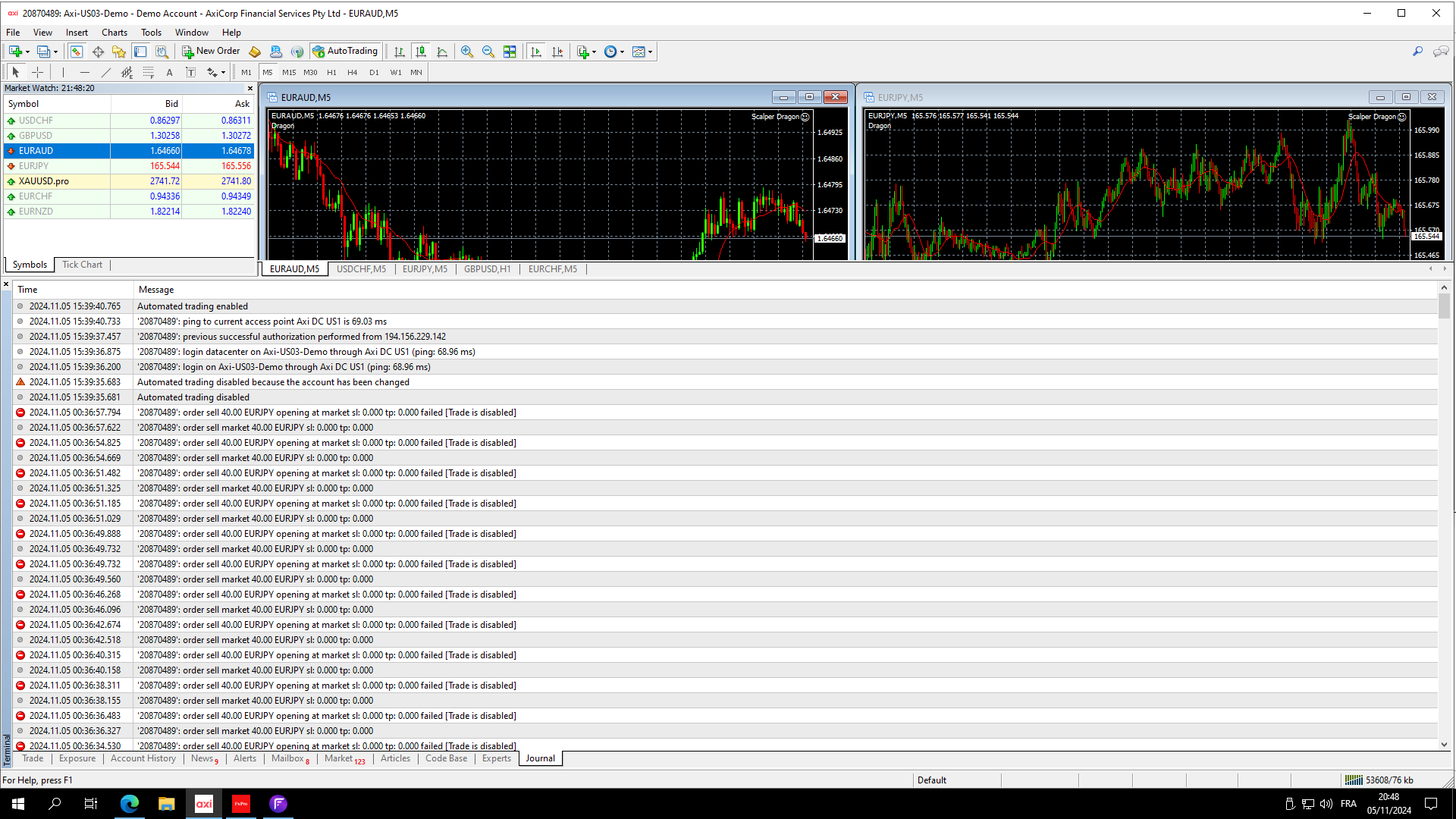This screenshot has width=1456, height=819.
Task: Zoom in on the chart
Action: point(467,52)
